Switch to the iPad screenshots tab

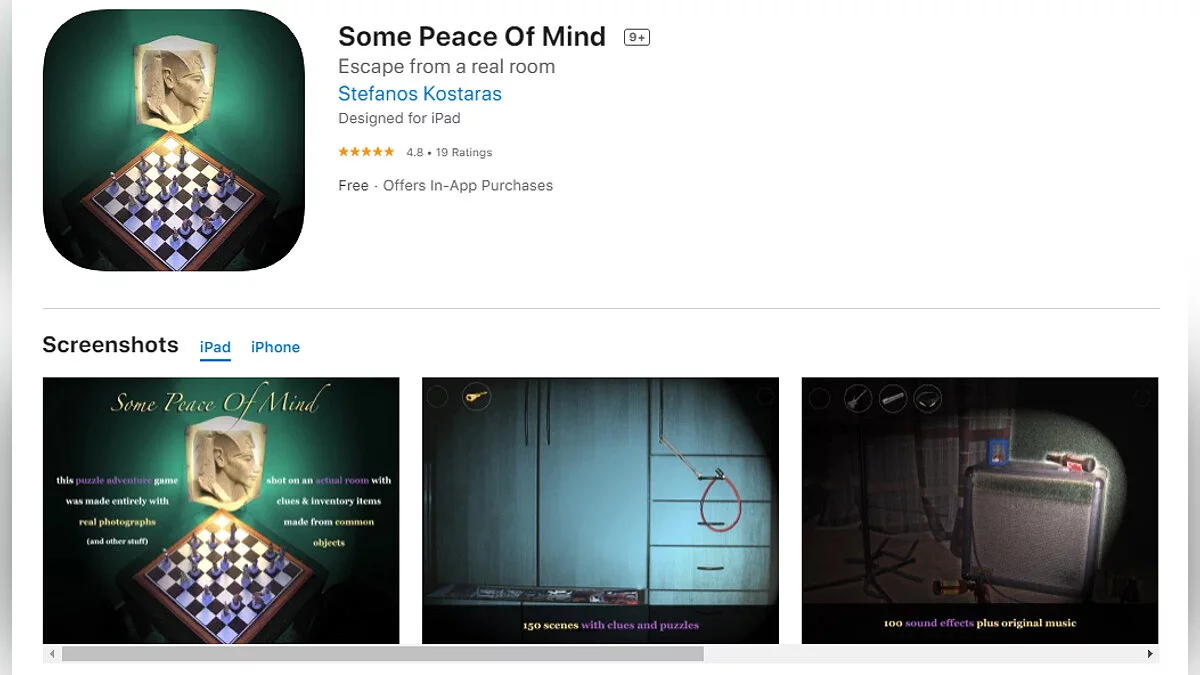(215, 347)
